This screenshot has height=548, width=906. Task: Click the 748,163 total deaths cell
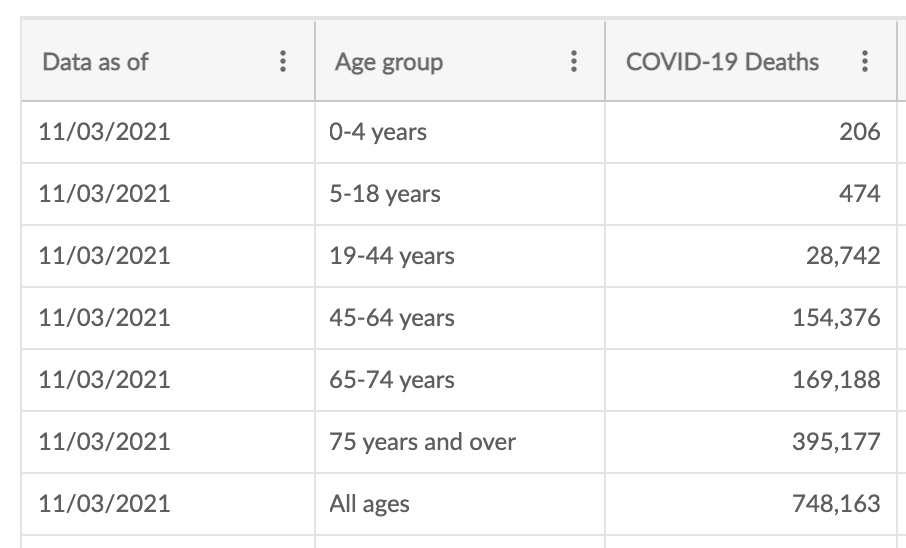tap(751, 503)
